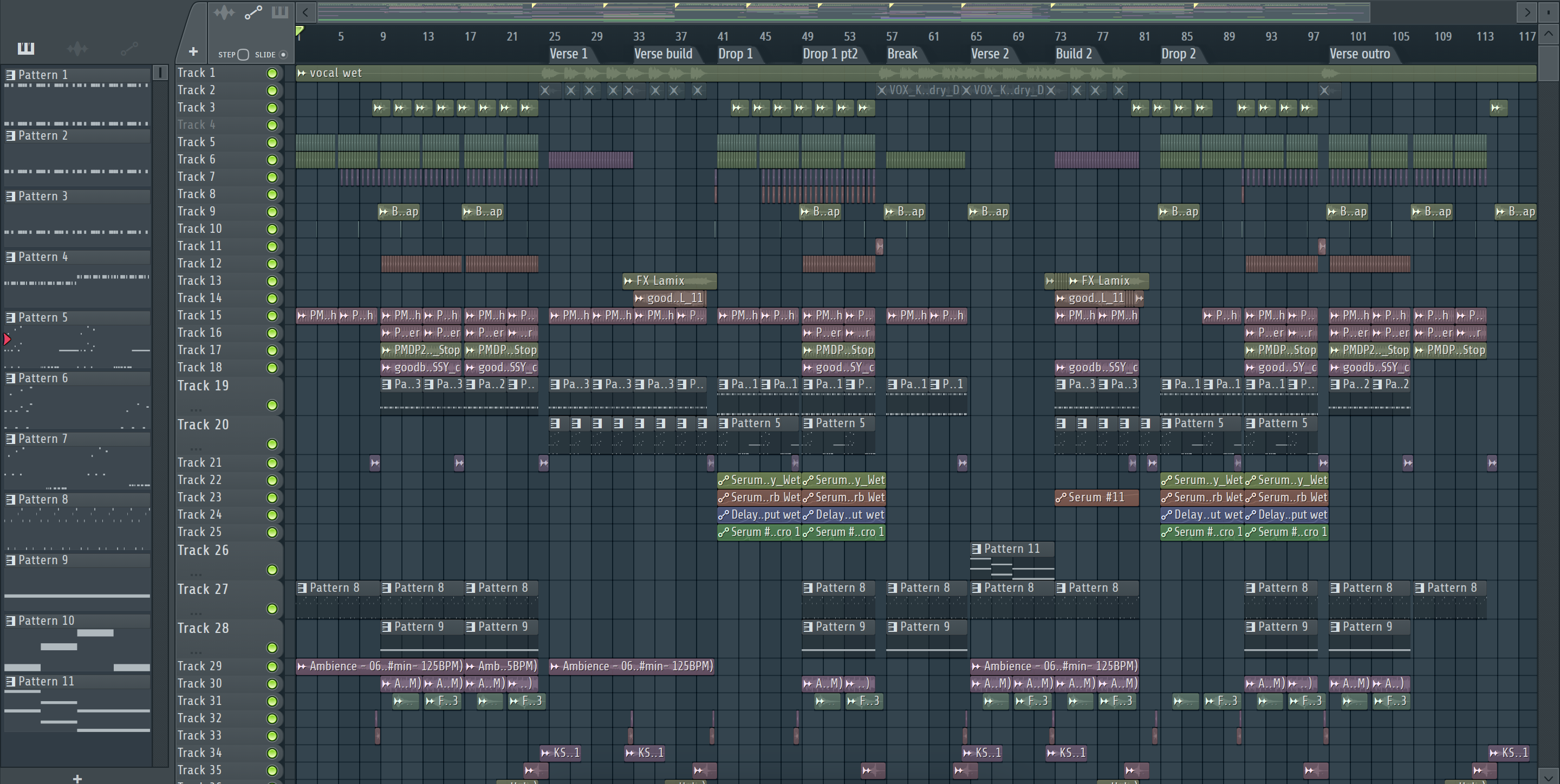Toggle the mute LED for Track 34
This screenshot has height=784, width=1560.
(272, 754)
